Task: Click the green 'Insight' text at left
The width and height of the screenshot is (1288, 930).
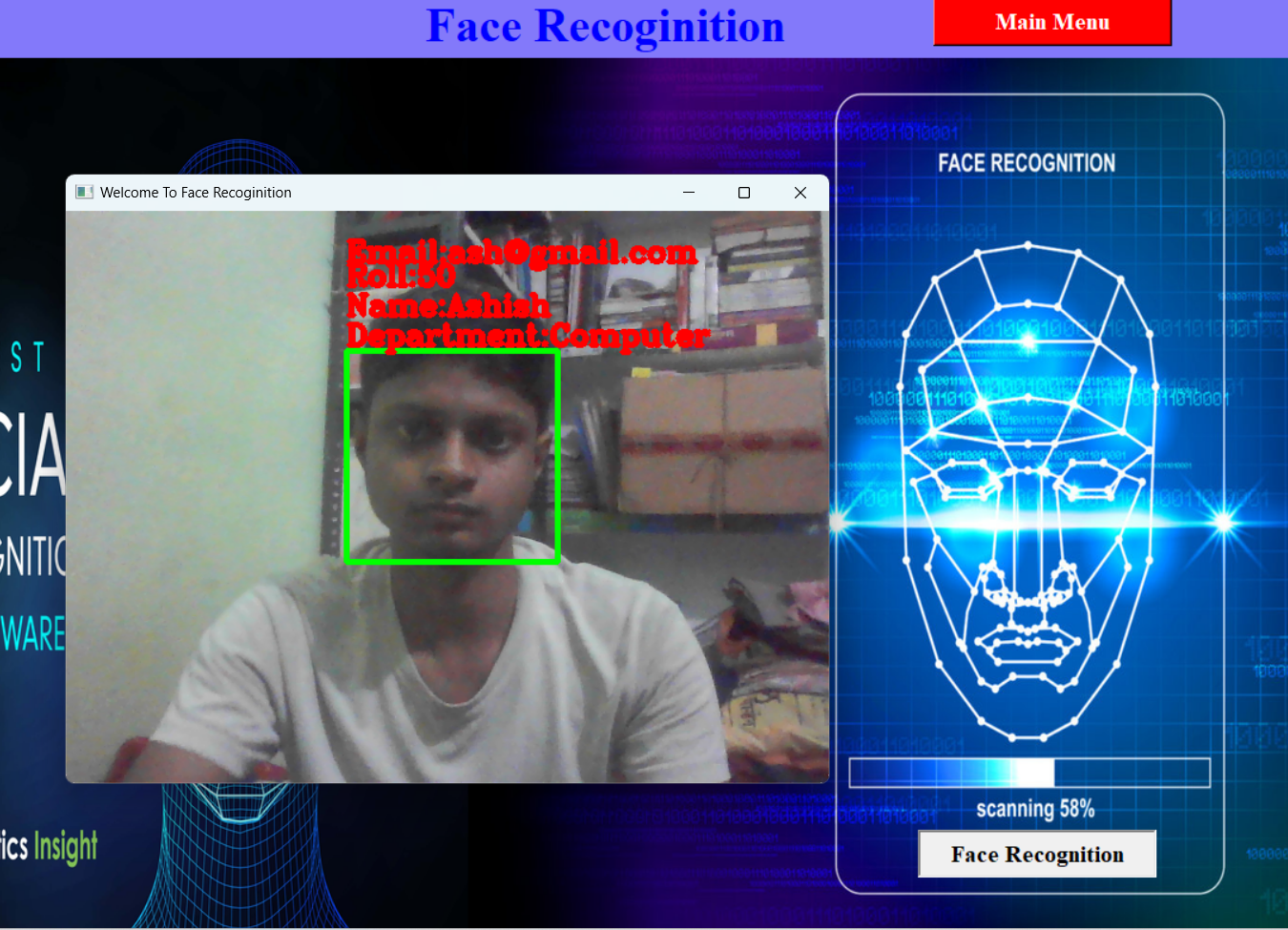Action: click(66, 846)
